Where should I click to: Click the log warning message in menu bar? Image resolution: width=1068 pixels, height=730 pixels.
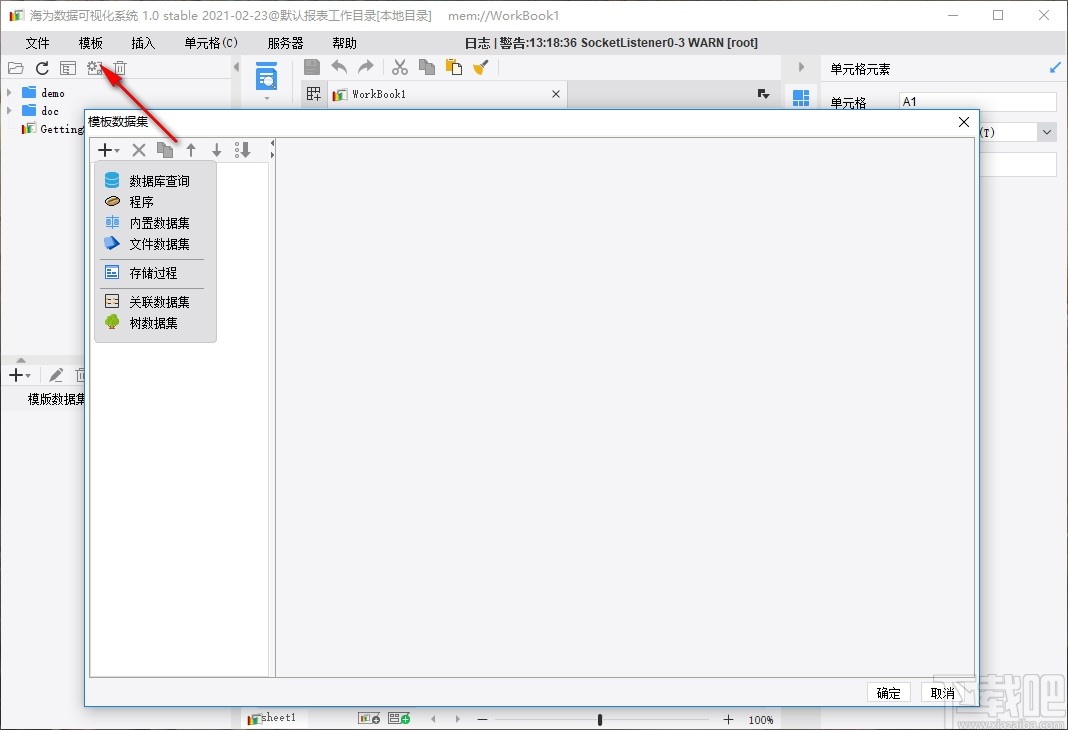pos(611,43)
